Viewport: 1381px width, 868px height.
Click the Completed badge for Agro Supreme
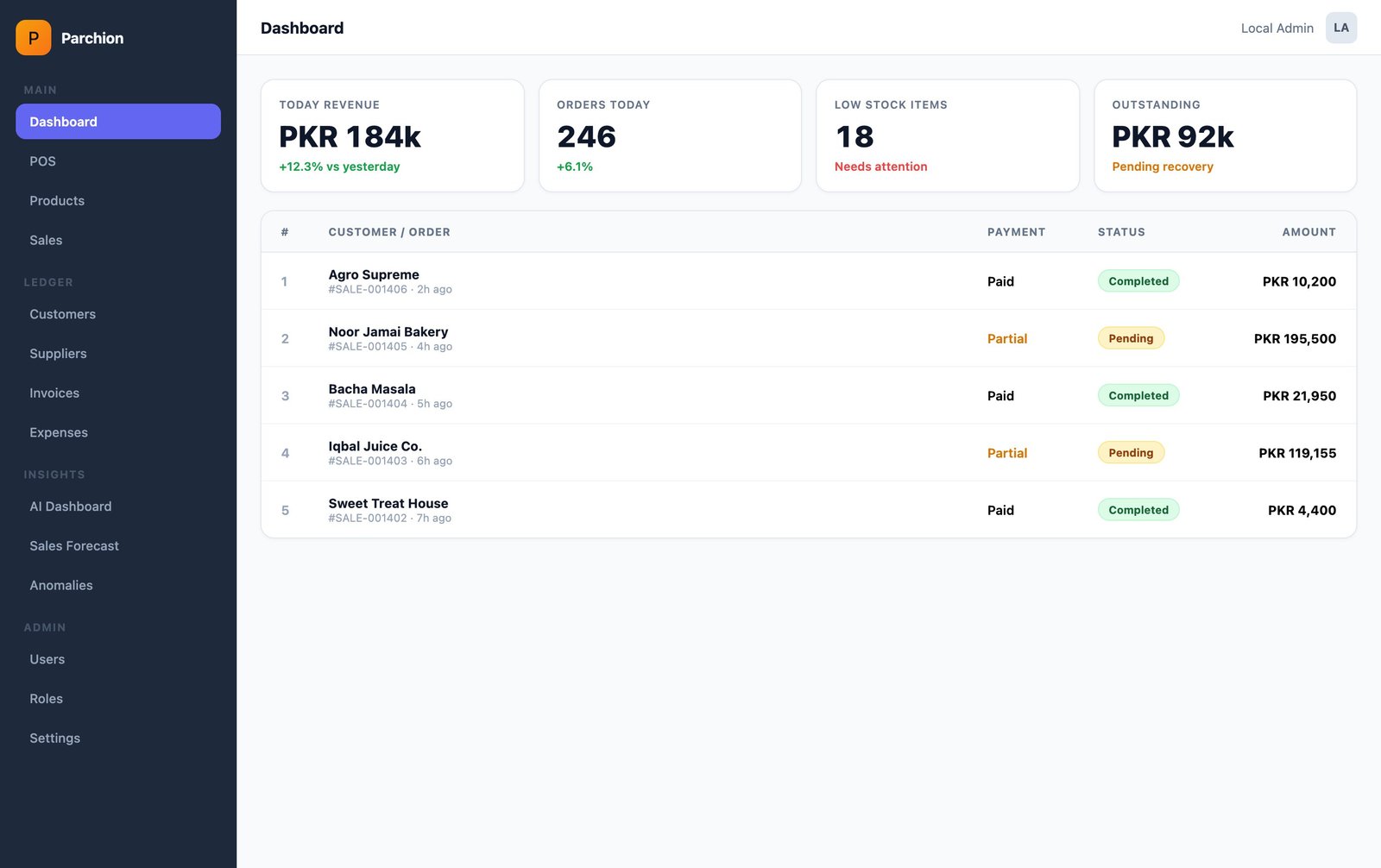[x=1138, y=280]
